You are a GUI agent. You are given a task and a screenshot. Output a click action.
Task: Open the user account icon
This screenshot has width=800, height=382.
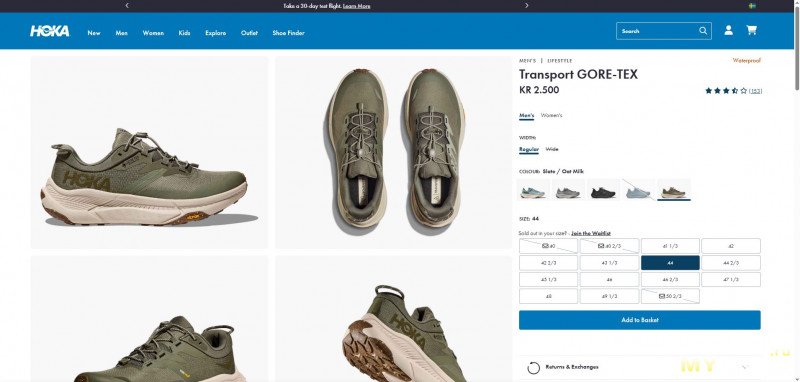click(728, 31)
